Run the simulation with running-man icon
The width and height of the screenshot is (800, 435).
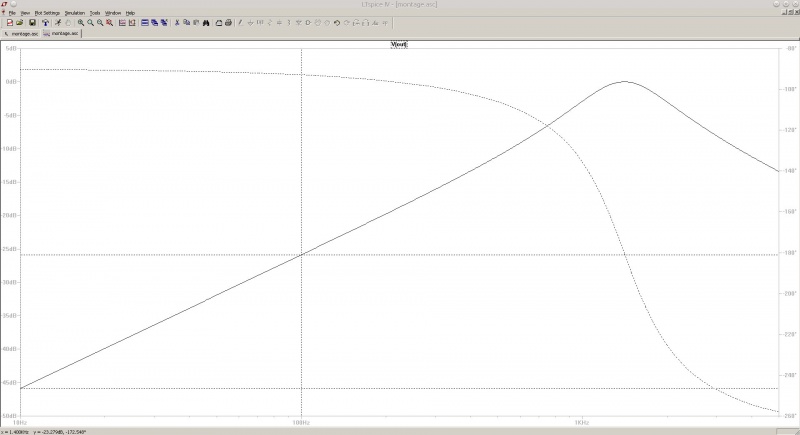point(58,23)
